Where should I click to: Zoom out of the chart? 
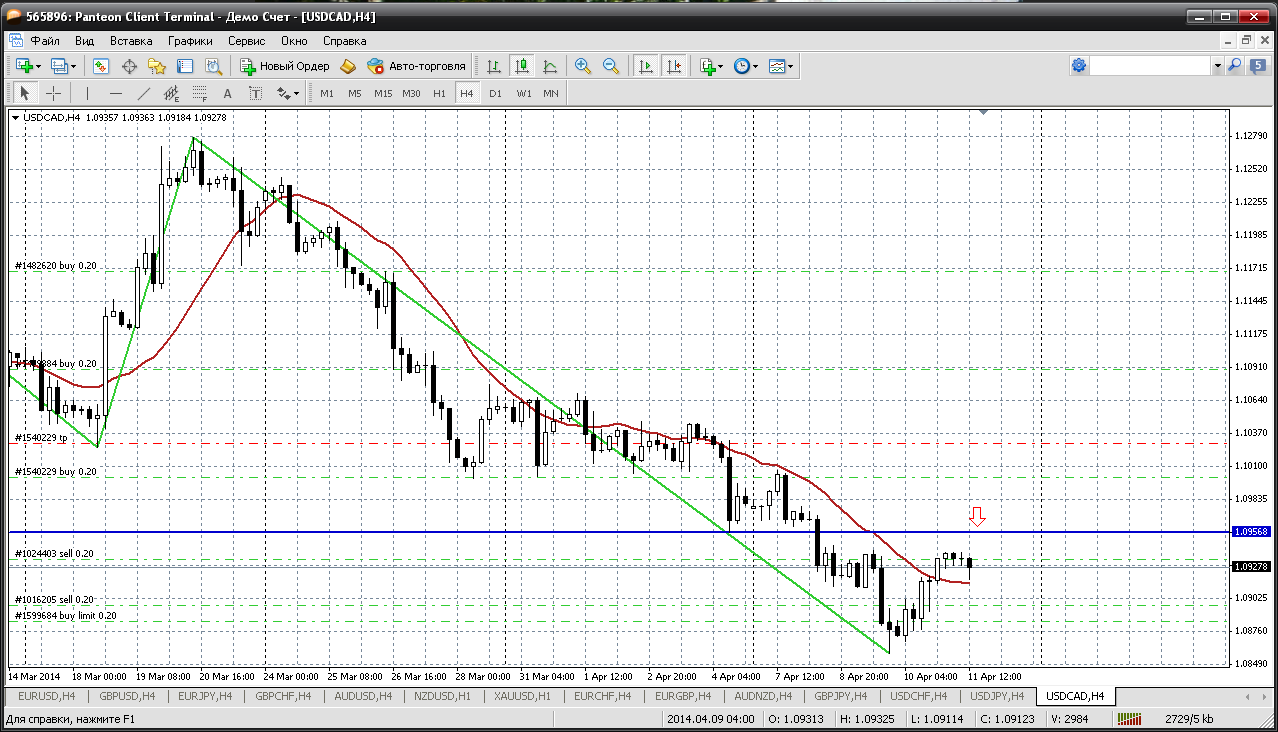tap(610, 66)
